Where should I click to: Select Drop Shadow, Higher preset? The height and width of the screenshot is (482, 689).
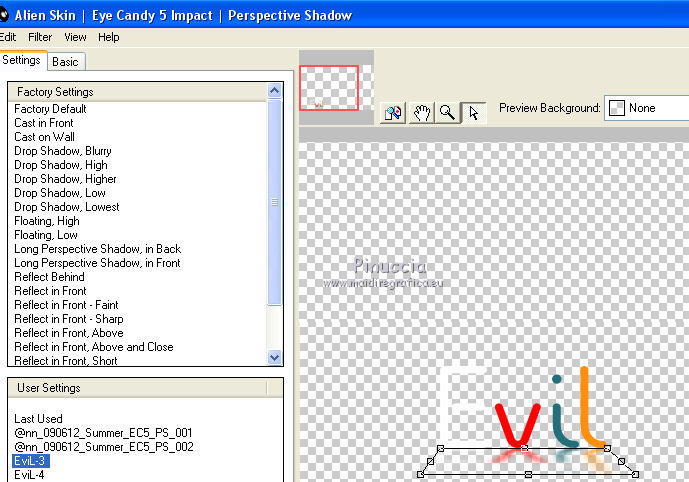pos(65,179)
